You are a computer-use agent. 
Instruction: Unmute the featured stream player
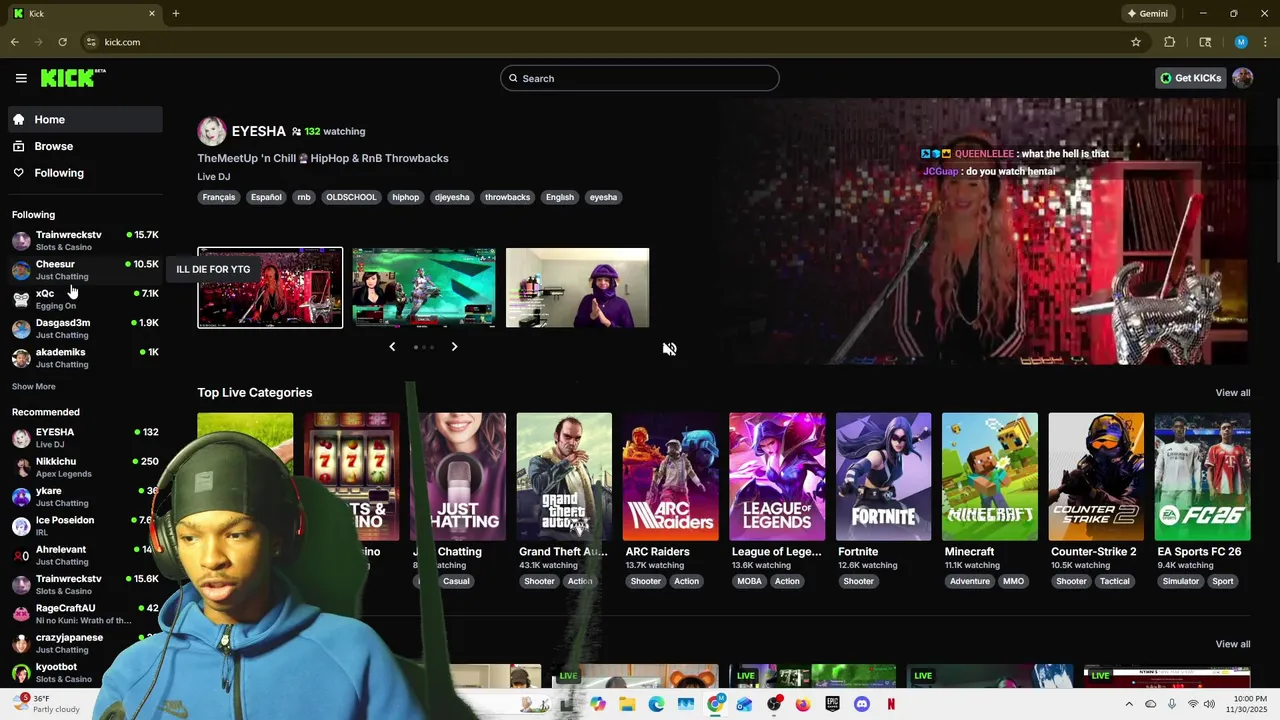[670, 349]
